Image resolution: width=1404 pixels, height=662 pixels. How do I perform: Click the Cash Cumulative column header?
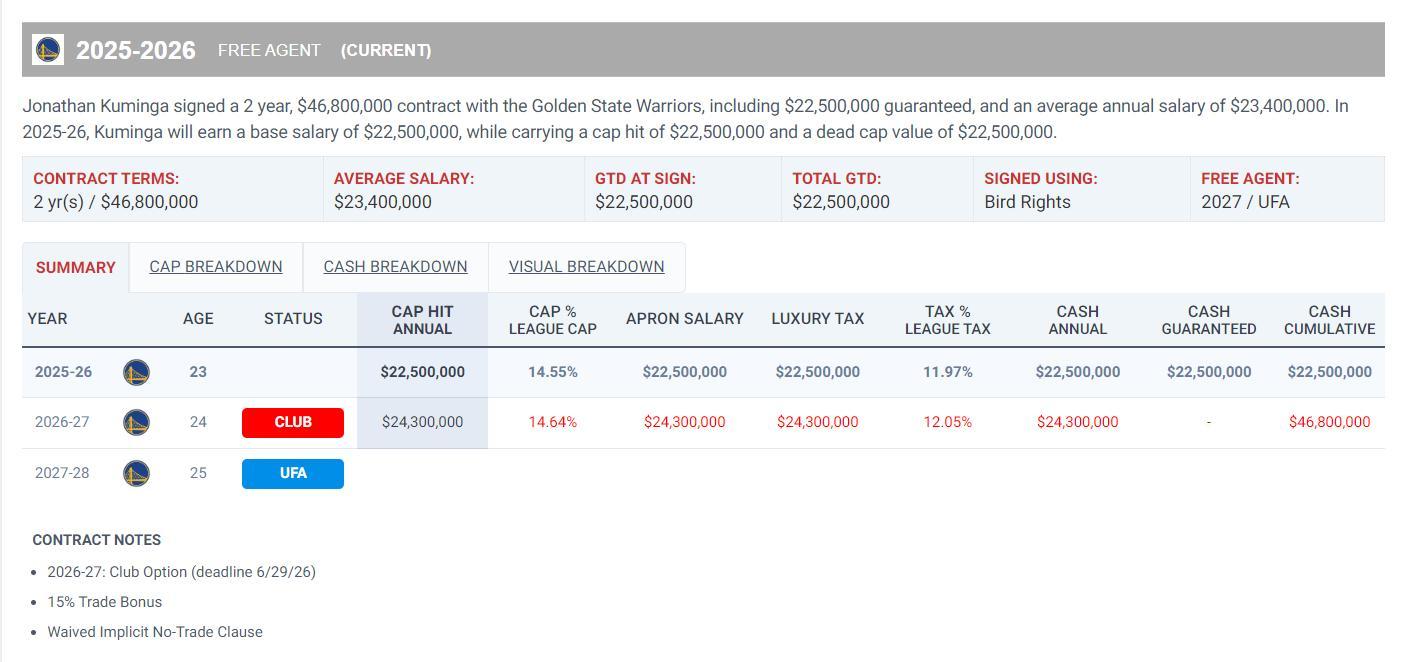click(x=1329, y=320)
